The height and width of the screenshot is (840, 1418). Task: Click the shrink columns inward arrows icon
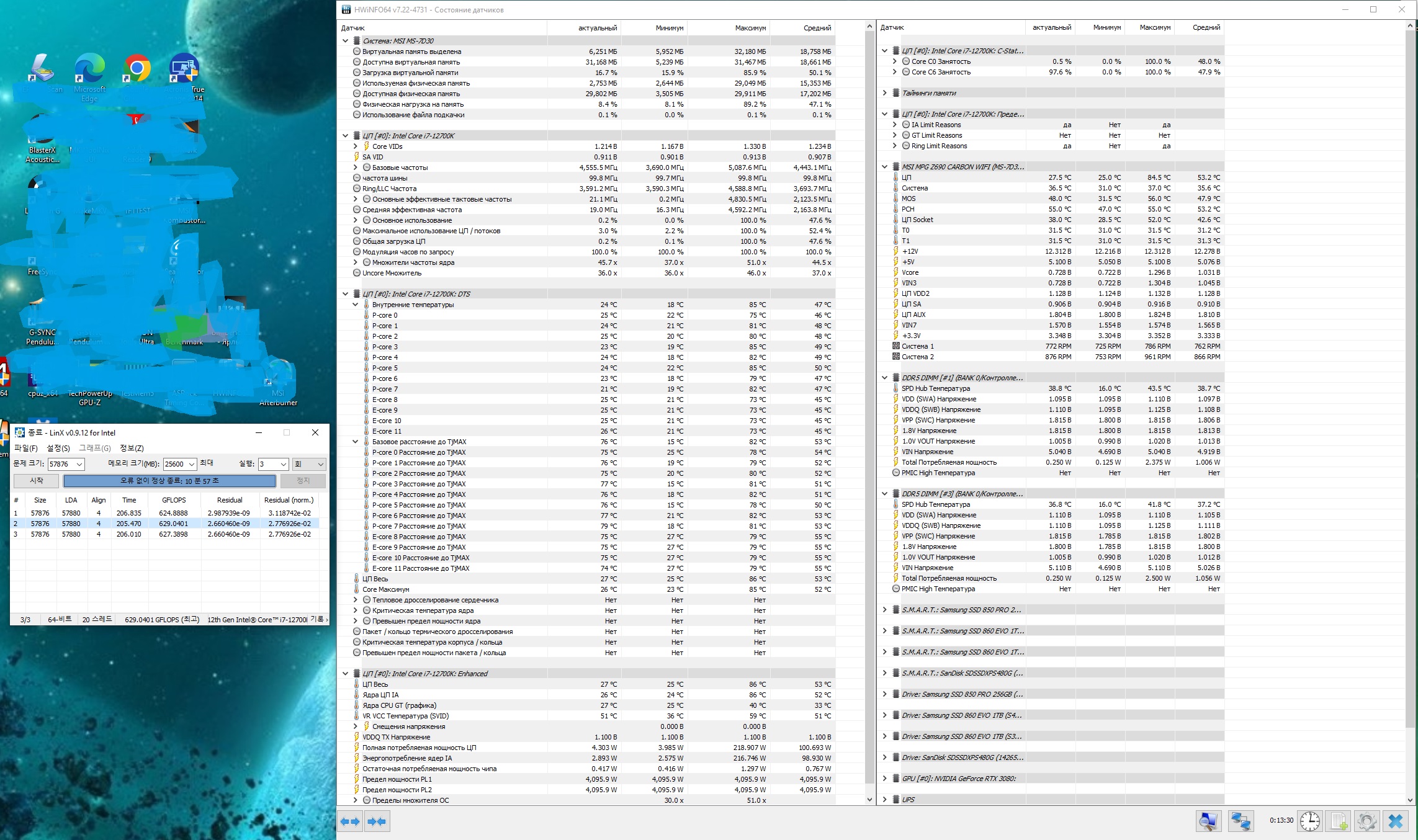(x=377, y=821)
